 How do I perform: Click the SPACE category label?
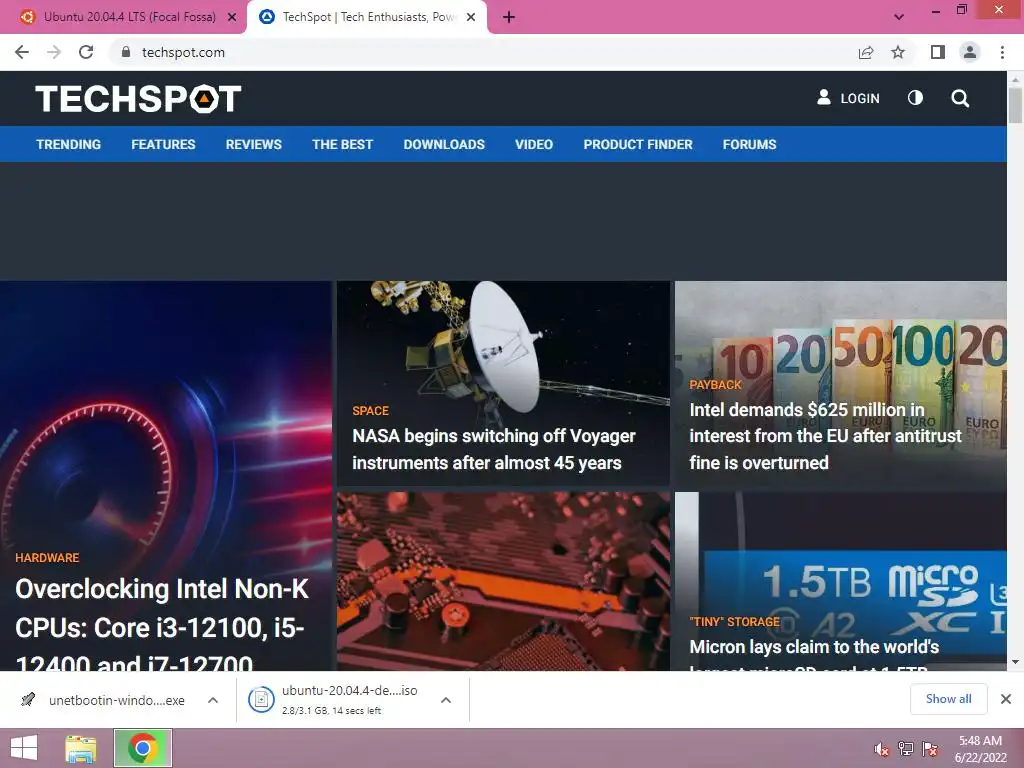[x=370, y=411]
